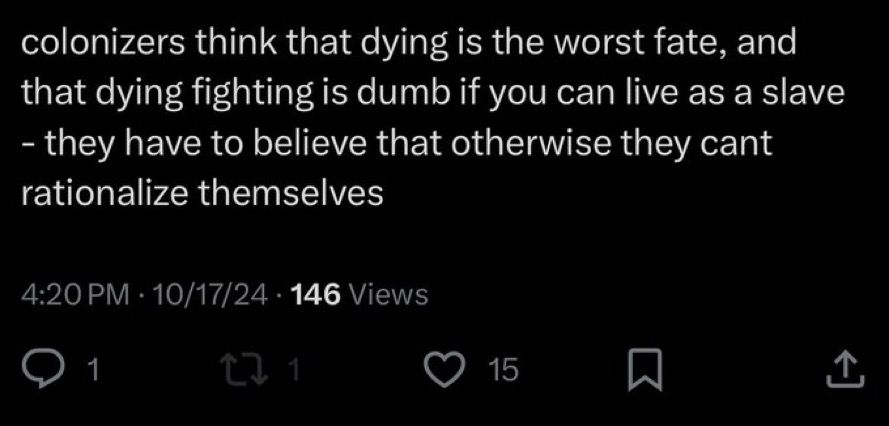Click the line starting with they have to believe
This screenshot has height=426, width=889.
[397, 144]
